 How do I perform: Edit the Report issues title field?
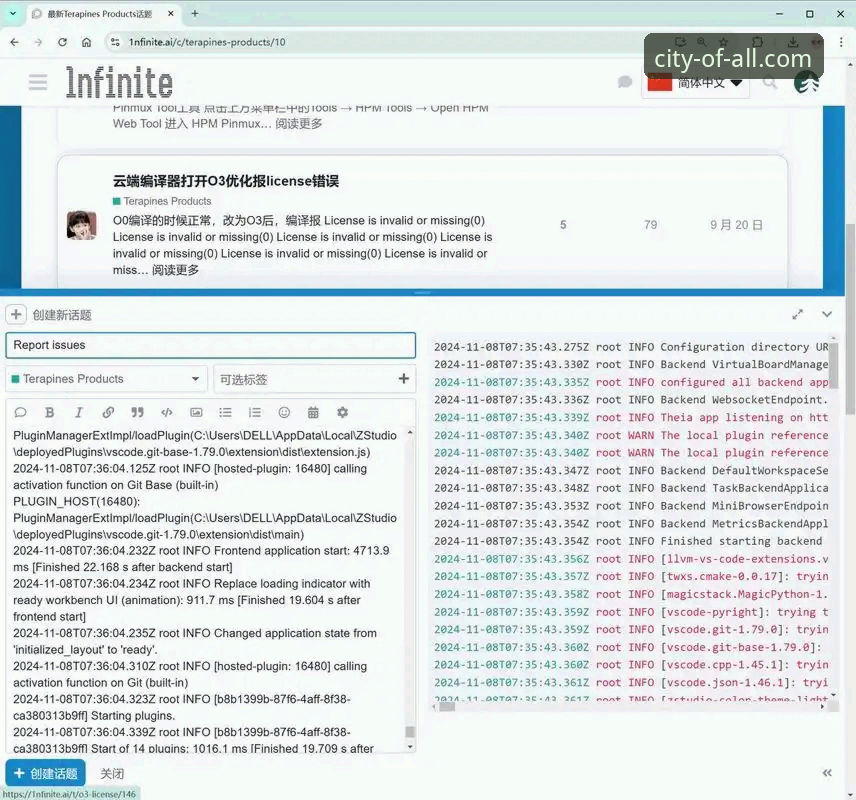[x=211, y=345]
